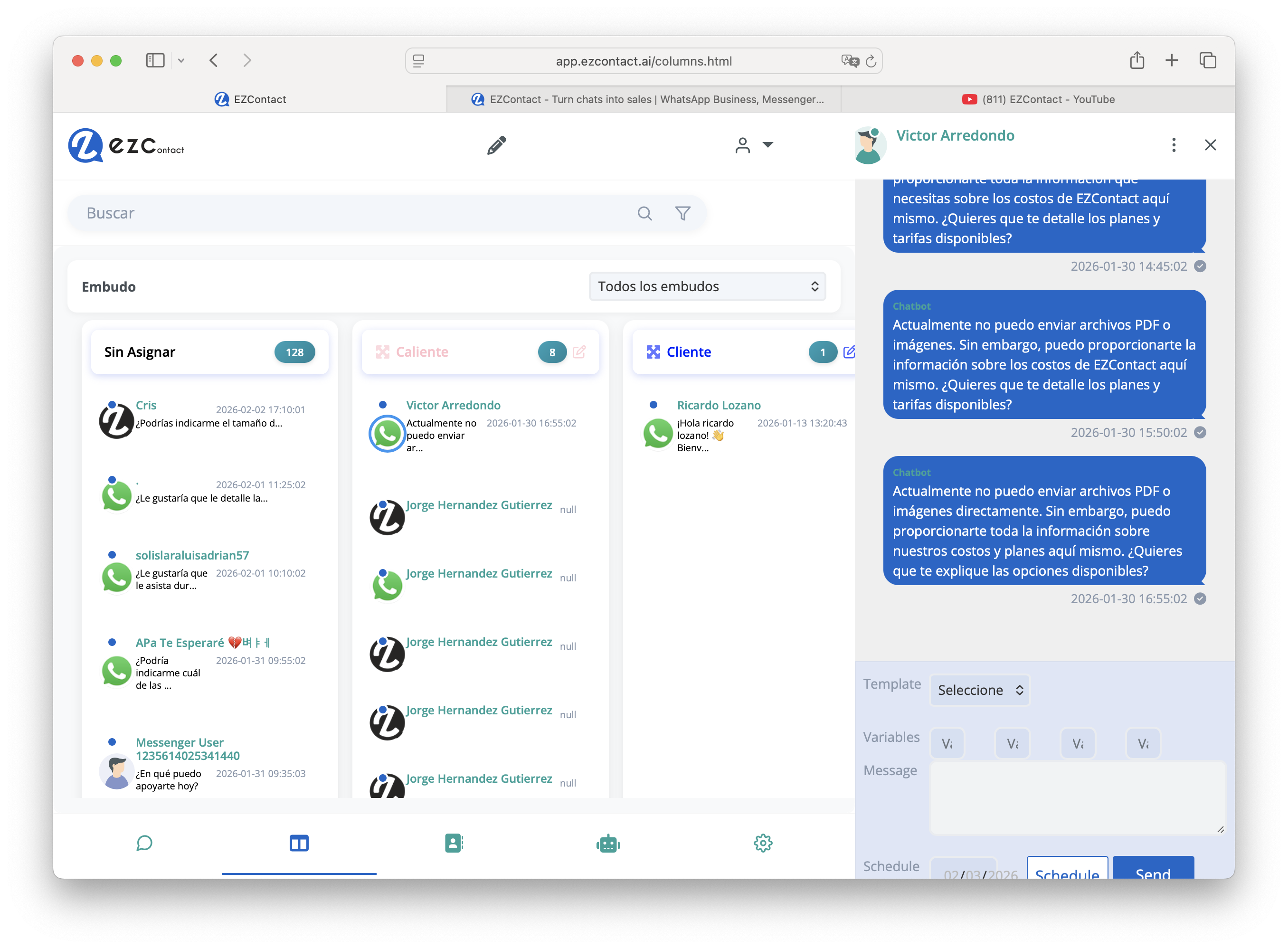Open the filter funnel icon

click(682, 214)
